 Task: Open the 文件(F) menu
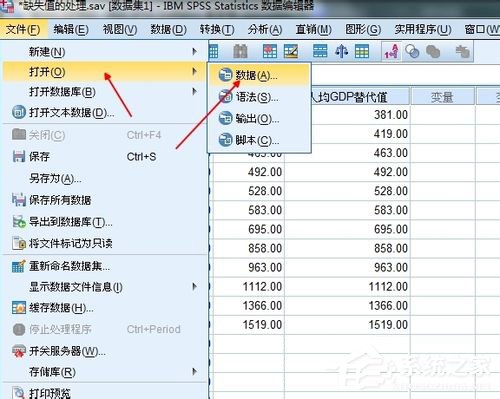[23, 30]
